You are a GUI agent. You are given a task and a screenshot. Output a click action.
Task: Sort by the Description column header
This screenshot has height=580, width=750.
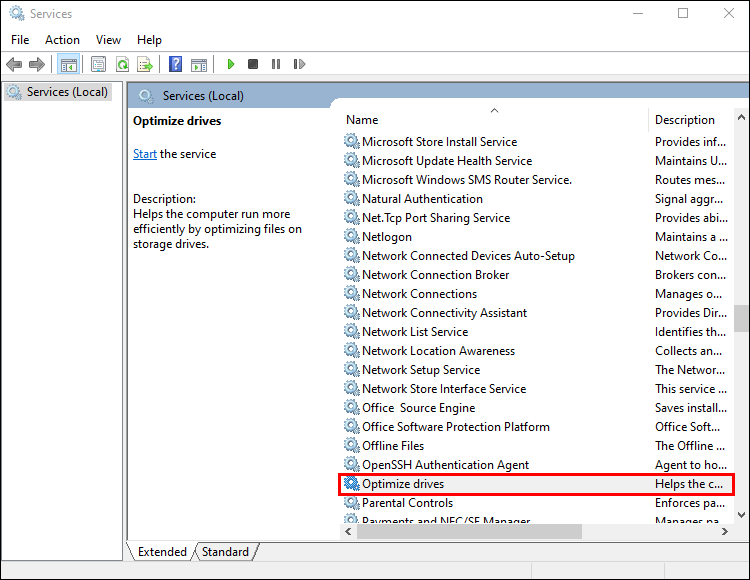[690, 120]
